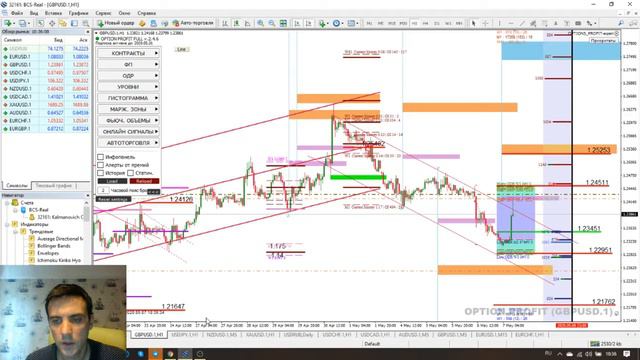Expand the ГИСТОГРАММА panel menu
This screenshot has height=360, width=640.
coord(128,98)
